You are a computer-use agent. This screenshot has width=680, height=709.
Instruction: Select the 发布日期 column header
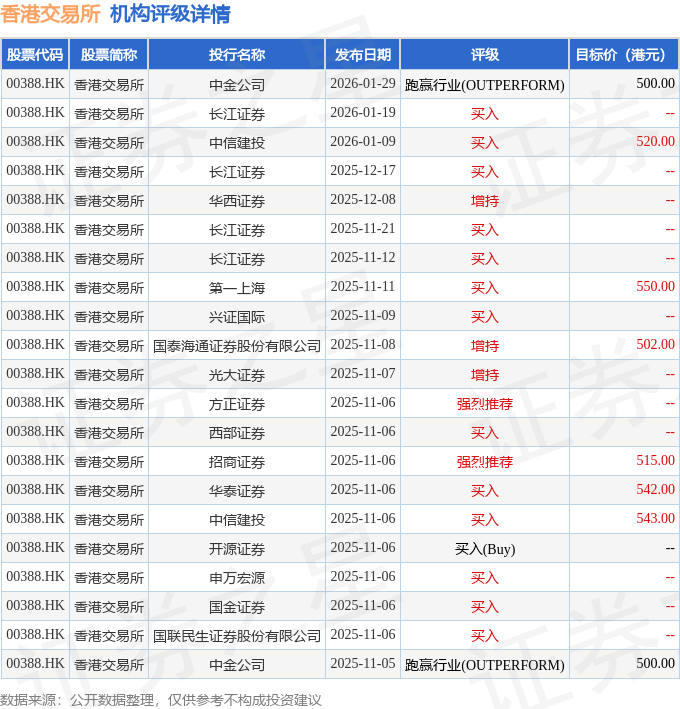363,55
